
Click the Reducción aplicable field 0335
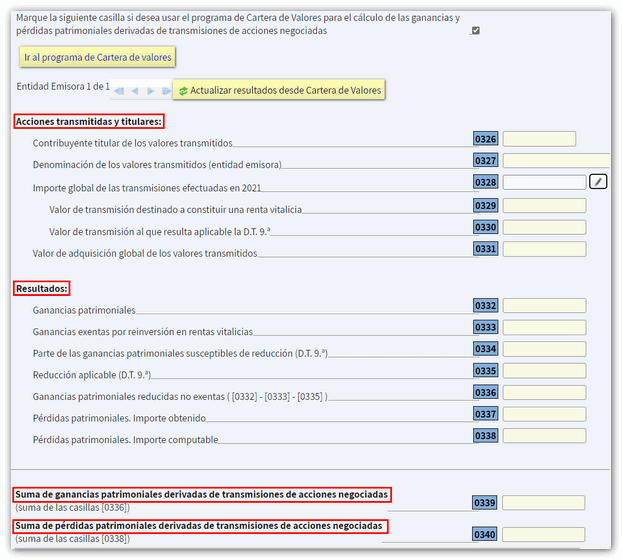544,371
